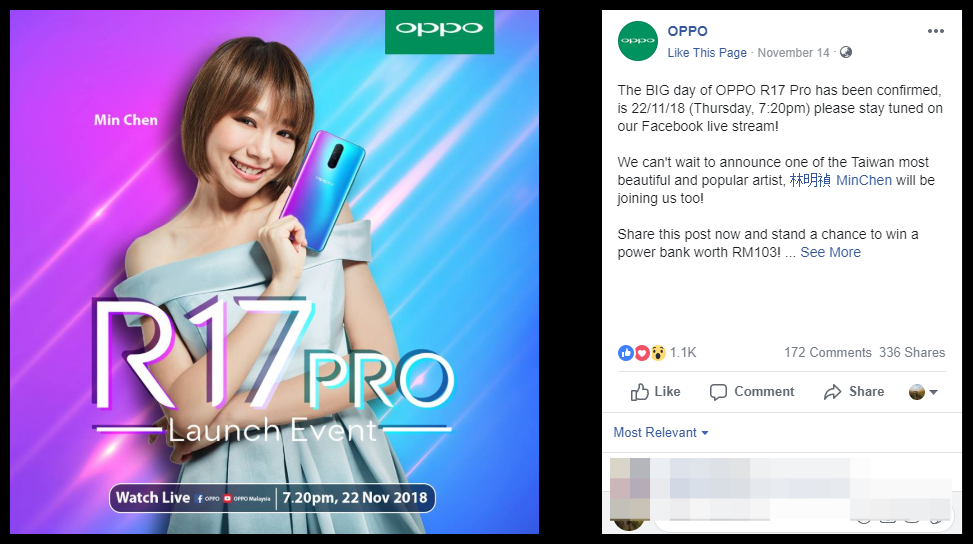Click the thumbs-up Like reaction icon

(x=626, y=353)
